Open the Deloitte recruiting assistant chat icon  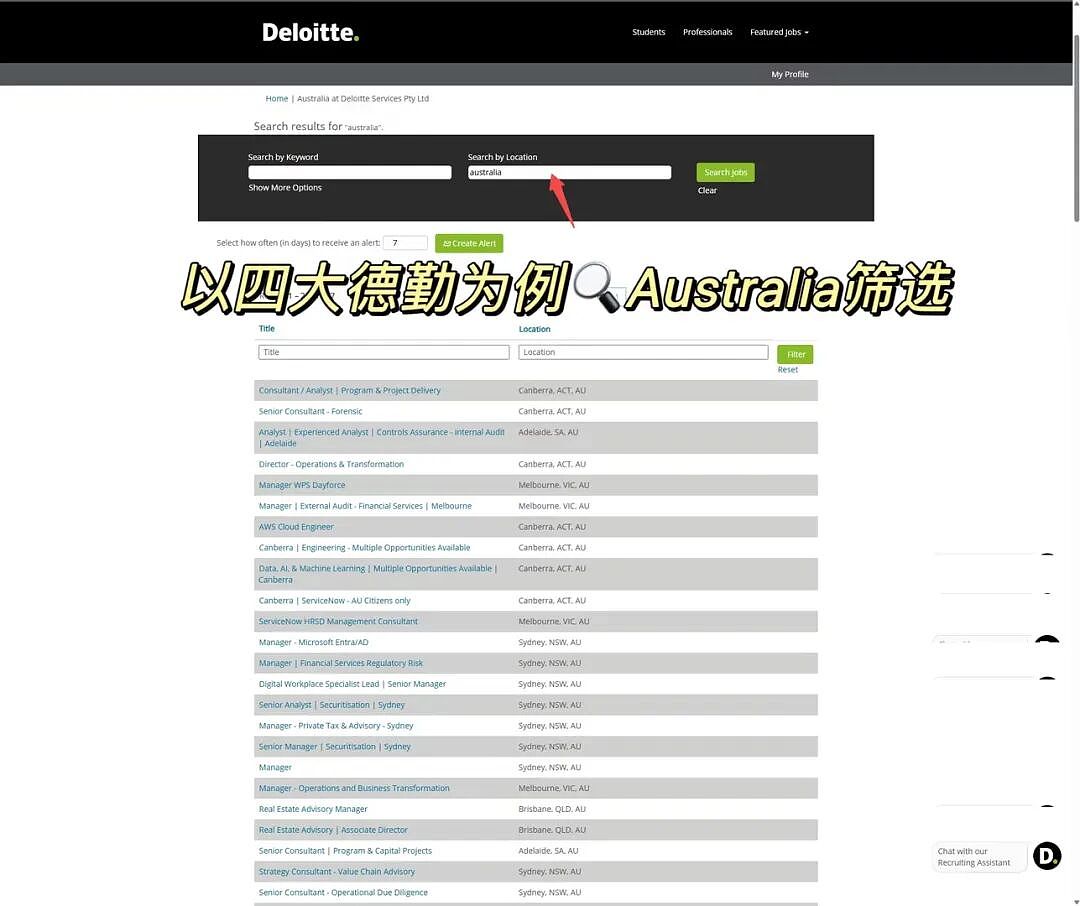(1046, 856)
